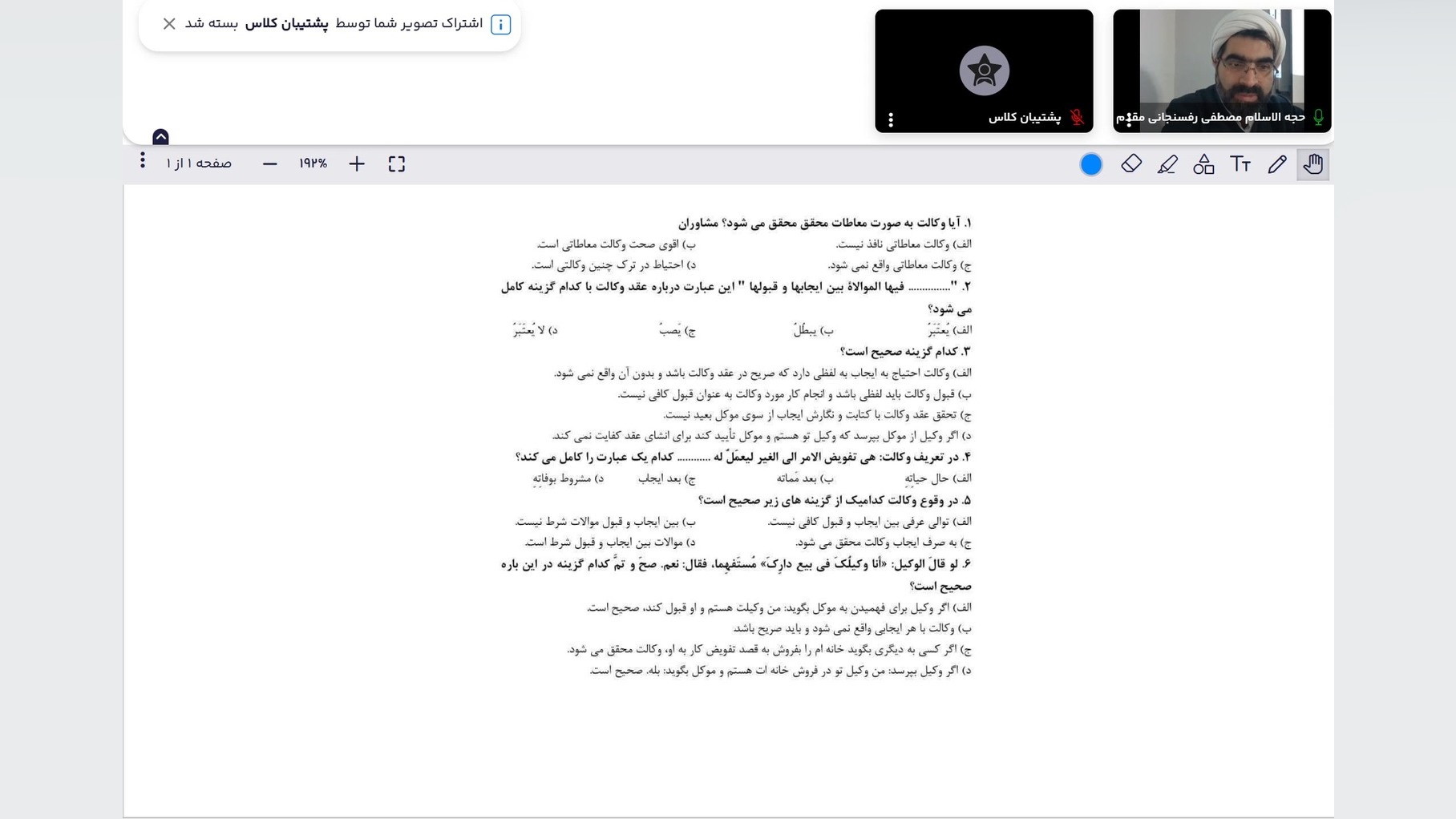Click the page 1 of 1 indicator
This screenshot has height=819, width=1456.
point(199,163)
